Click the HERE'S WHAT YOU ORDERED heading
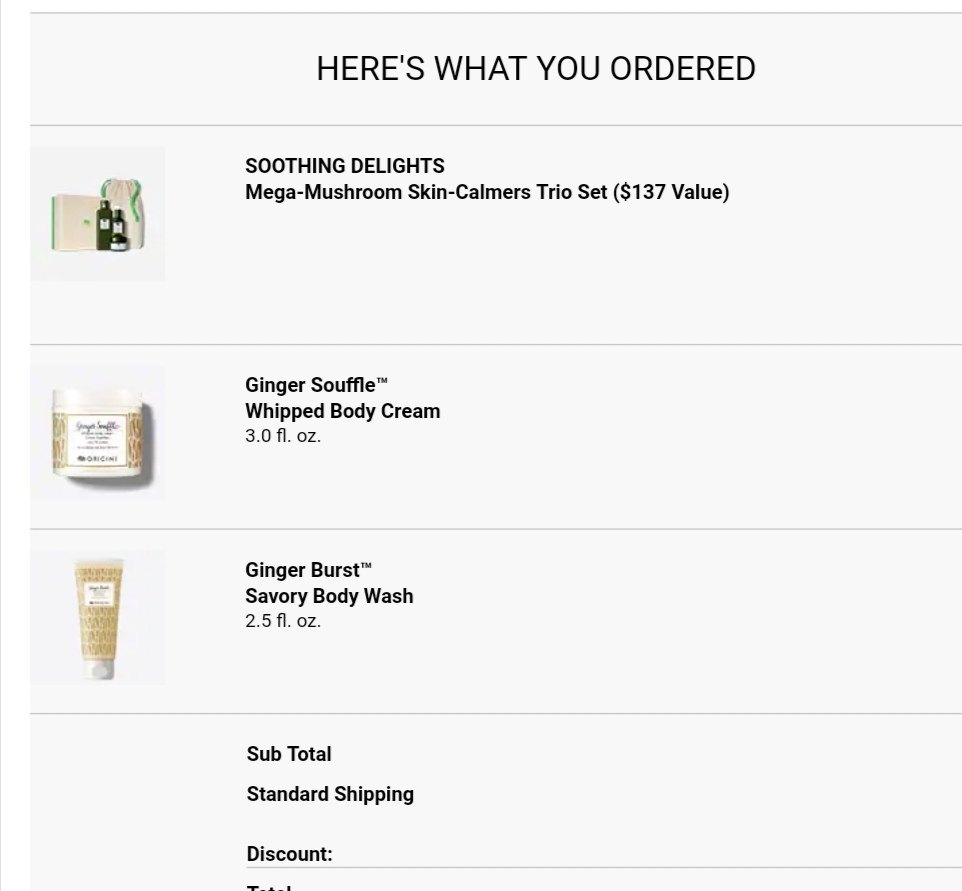Image resolution: width=962 pixels, height=891 pixels. (x=536, y=68)
